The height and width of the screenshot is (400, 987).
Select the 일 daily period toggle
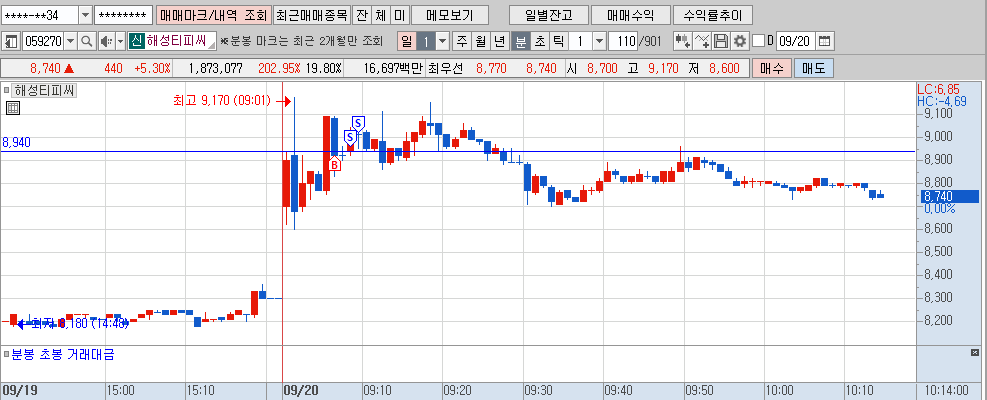[x=407, y=42]
